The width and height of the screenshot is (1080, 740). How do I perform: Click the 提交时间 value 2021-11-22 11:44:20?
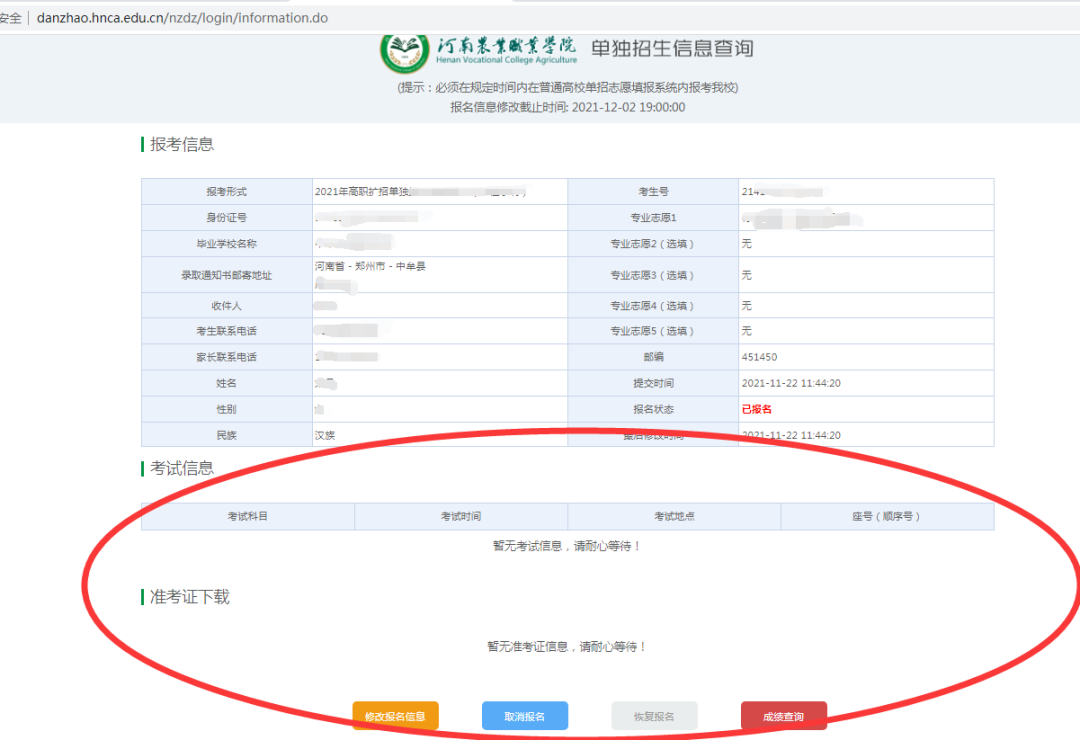pos(791,383)
